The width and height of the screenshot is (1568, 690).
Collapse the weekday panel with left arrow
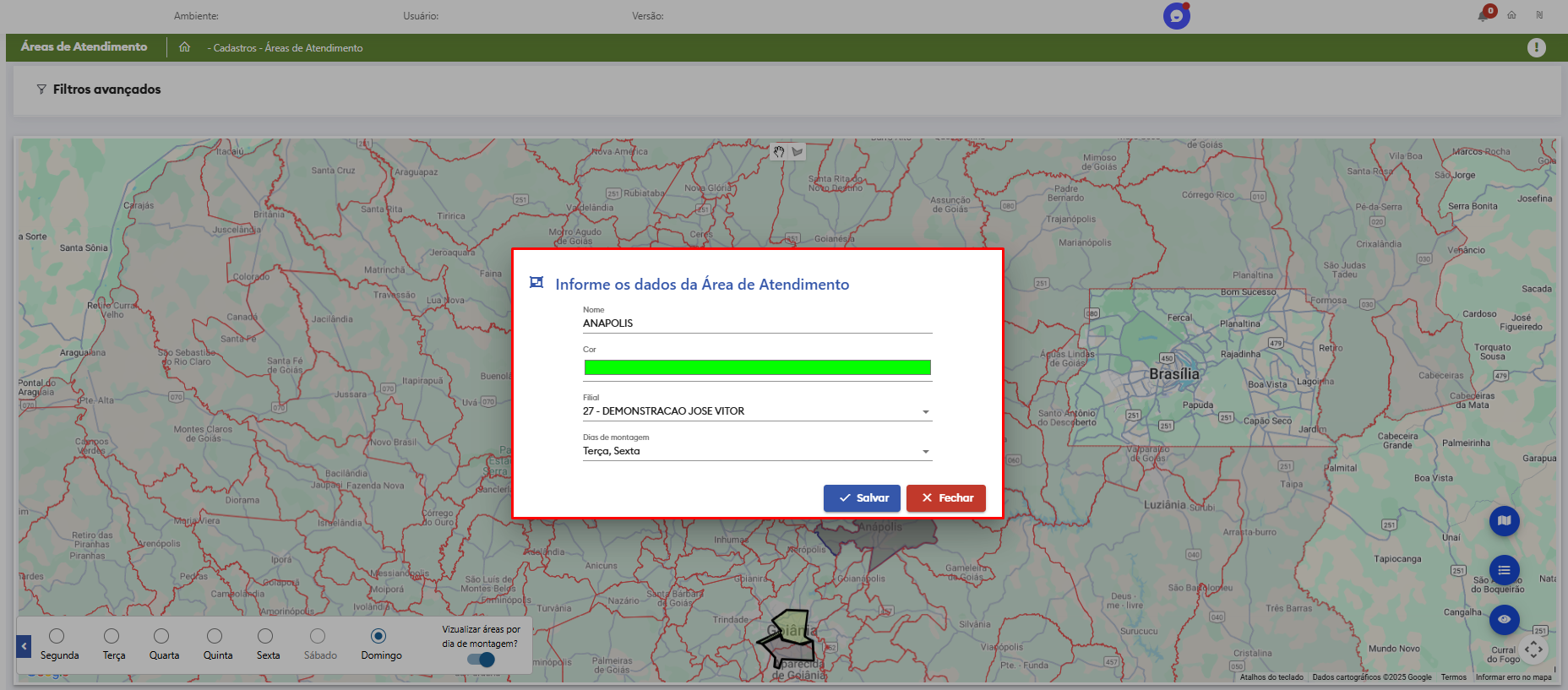tap(24, 646)
